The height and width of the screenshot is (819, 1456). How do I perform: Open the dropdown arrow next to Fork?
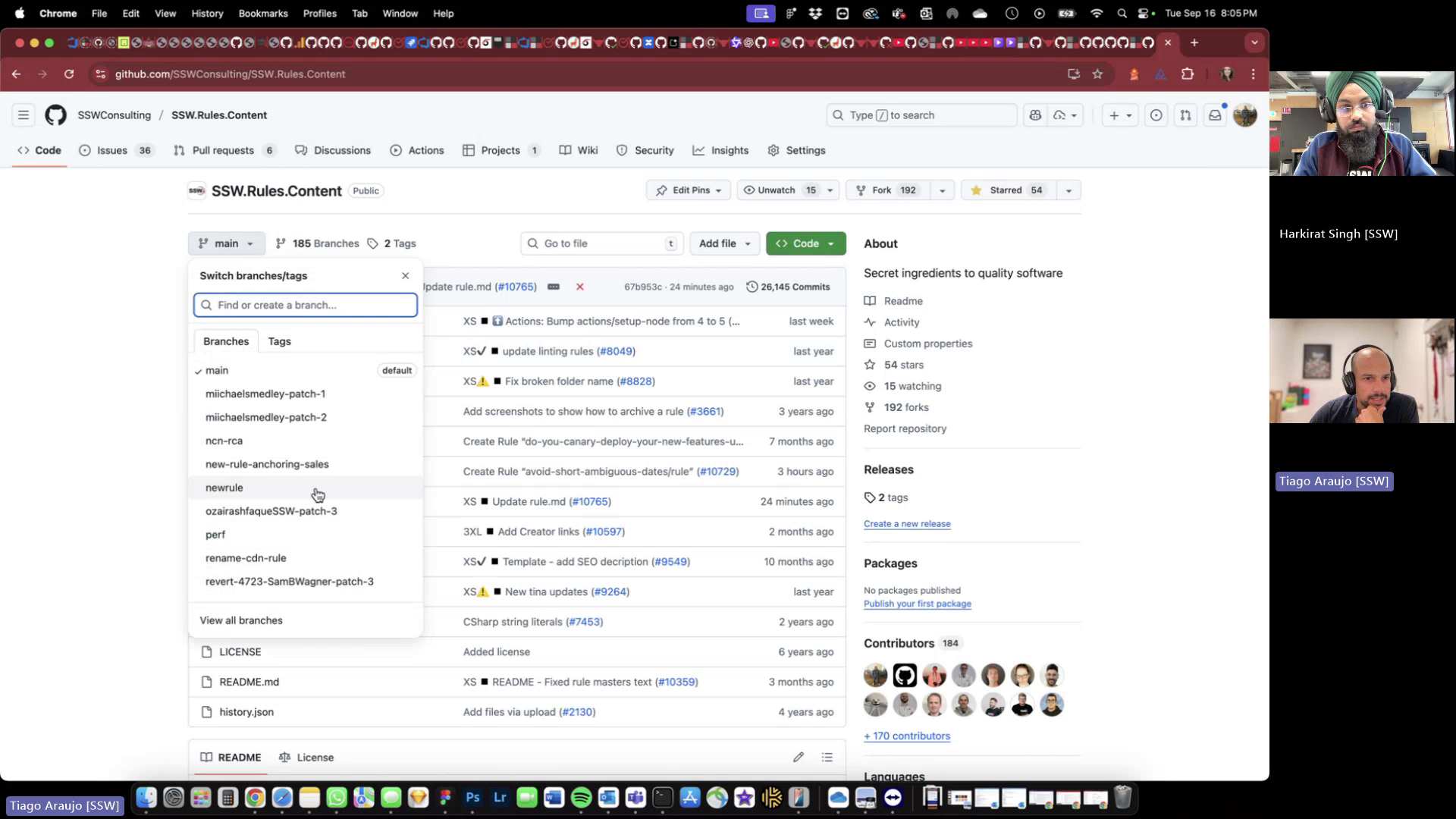942,190
